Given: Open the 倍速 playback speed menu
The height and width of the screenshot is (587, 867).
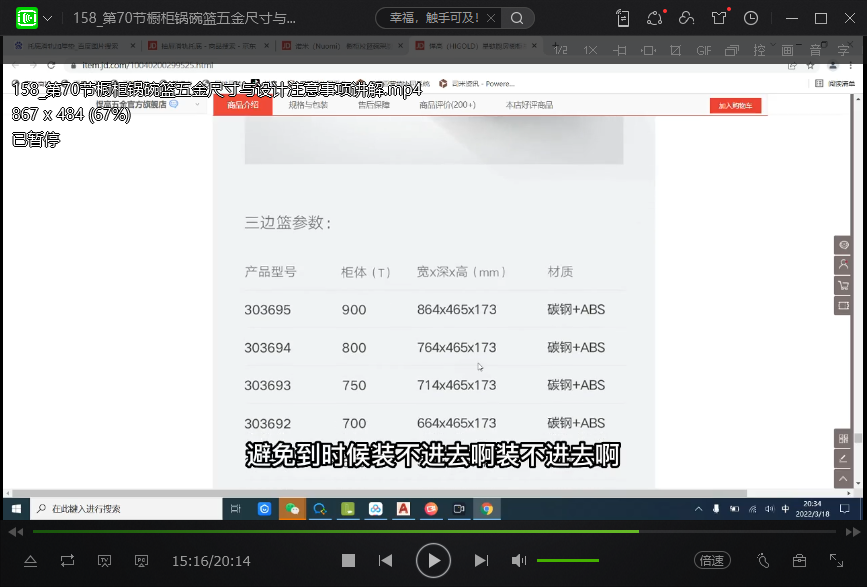Looking at the screenshot, I should click(712, 561).
